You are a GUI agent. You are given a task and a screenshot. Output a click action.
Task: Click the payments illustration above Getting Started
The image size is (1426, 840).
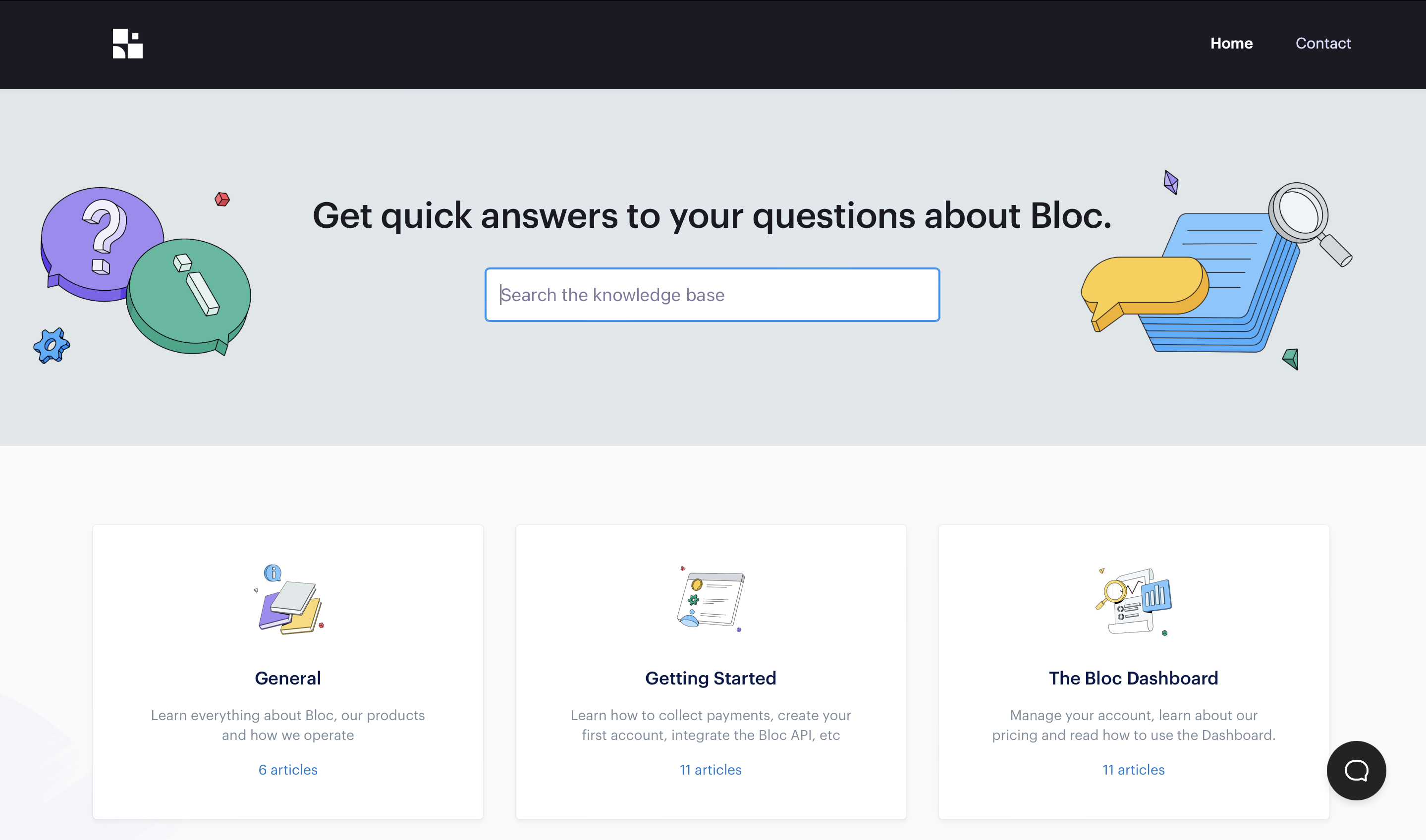(711, 600)
